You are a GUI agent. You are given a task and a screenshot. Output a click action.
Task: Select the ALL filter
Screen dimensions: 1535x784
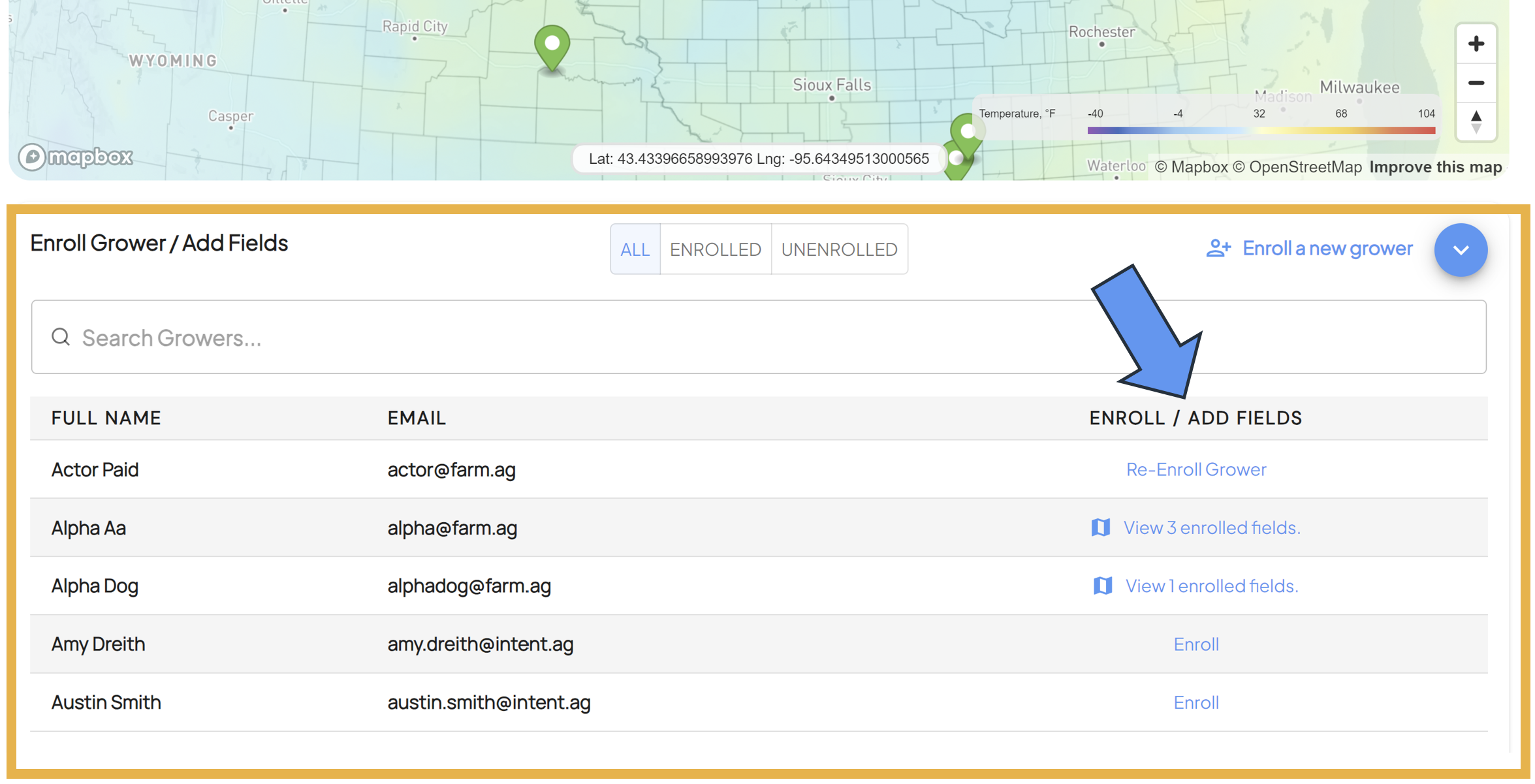(637, 250)
